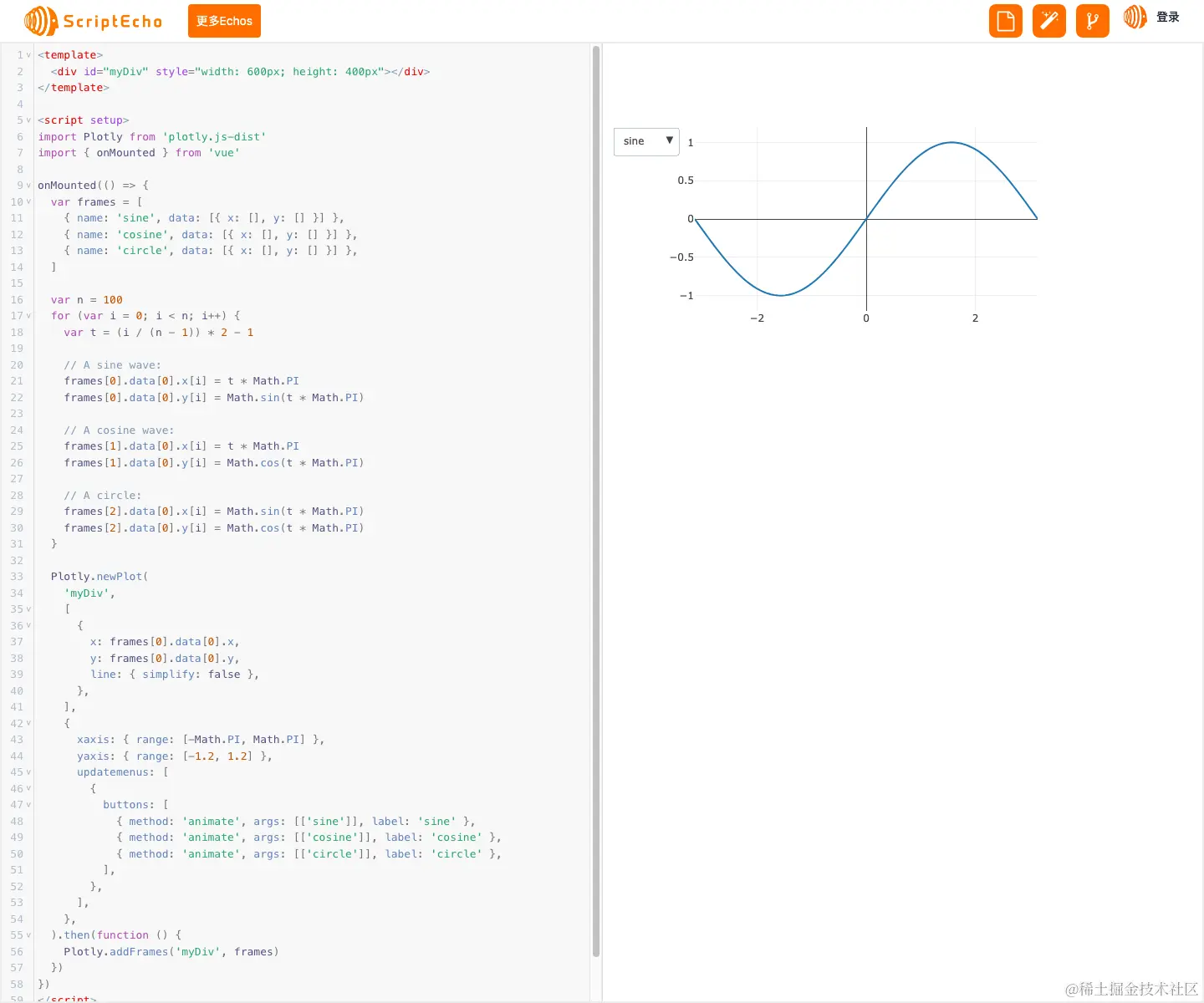Image resolution: width=1204 pixels, height=1003 pixels.
Task: Open the new file document icon
Action: [1006, 21]
